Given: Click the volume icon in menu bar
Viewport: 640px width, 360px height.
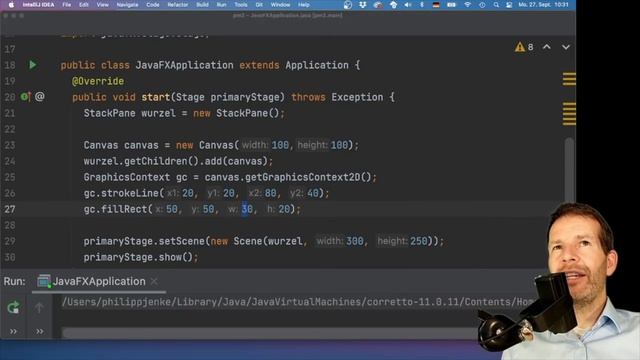Looking at the screenshot, I should 408,5.
